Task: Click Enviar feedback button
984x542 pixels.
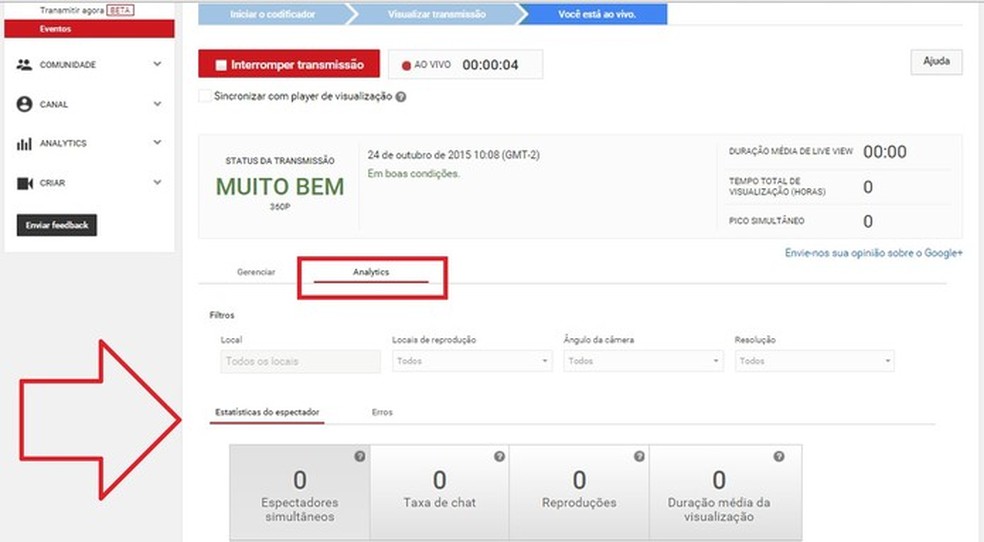Action: pyautogui.click(x=56, y=225)
